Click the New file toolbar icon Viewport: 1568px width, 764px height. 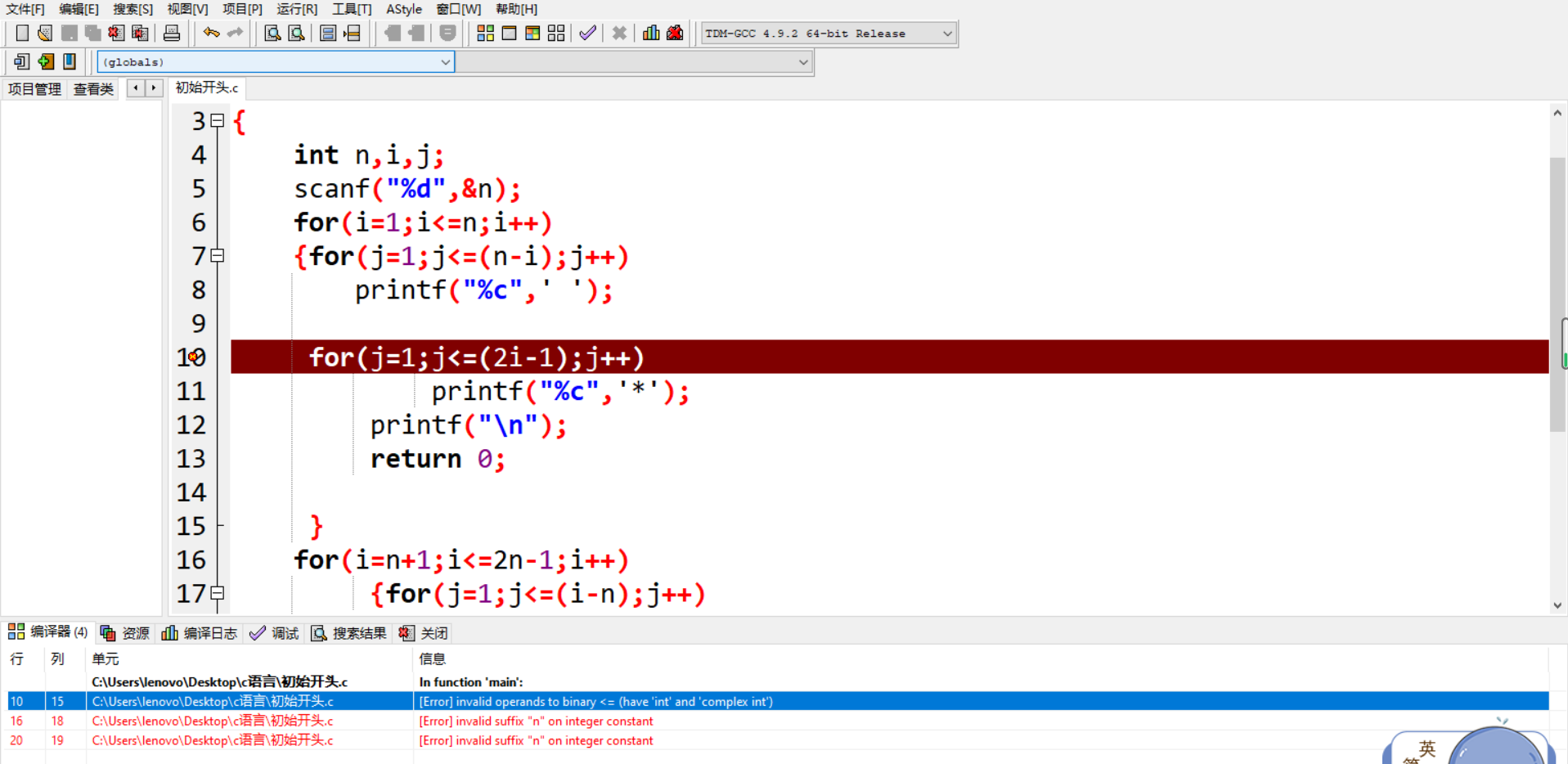click(22, 34)
